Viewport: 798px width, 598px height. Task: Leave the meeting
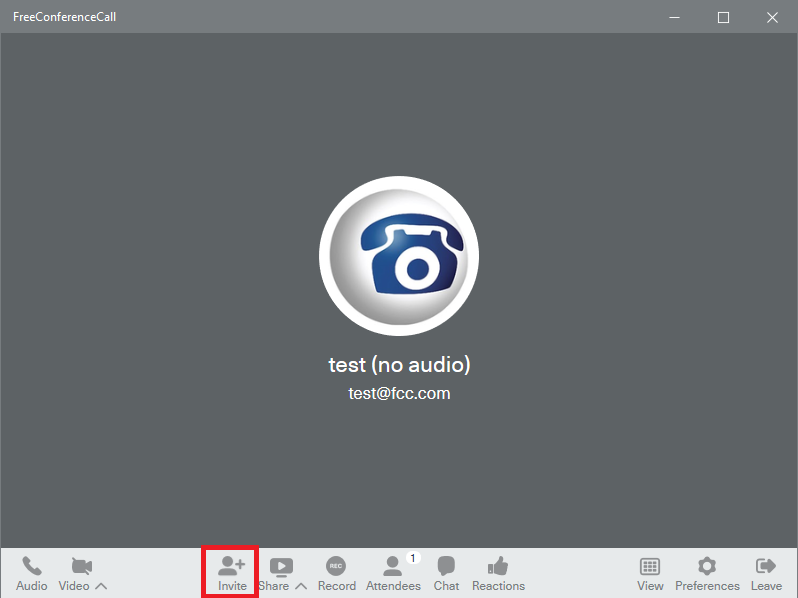pos(766,567)
